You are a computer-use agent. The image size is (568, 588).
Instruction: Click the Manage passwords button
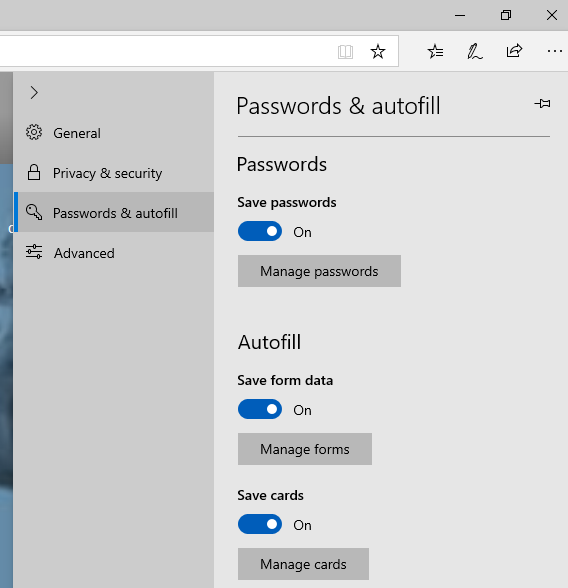tap(319, 271)
